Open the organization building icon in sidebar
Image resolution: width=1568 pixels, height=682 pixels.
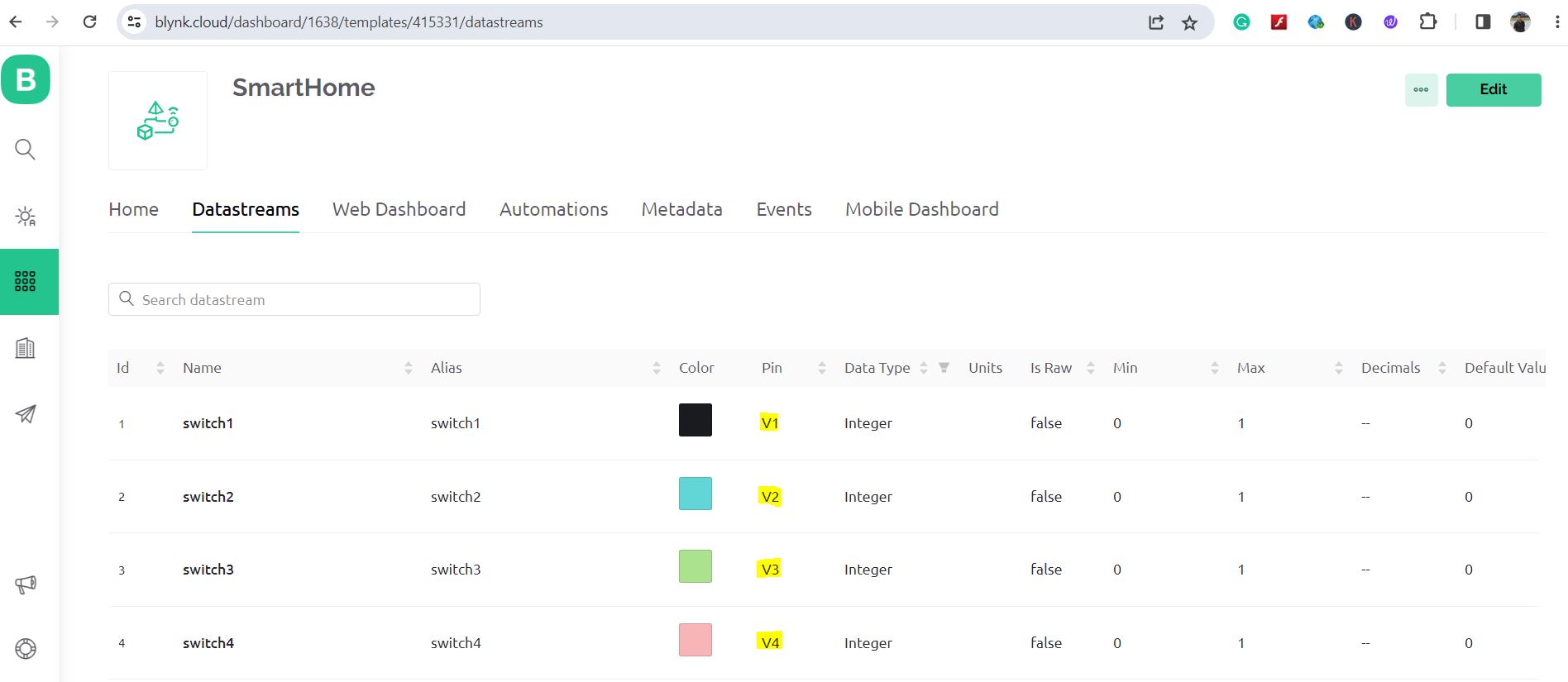click(26, 348)
